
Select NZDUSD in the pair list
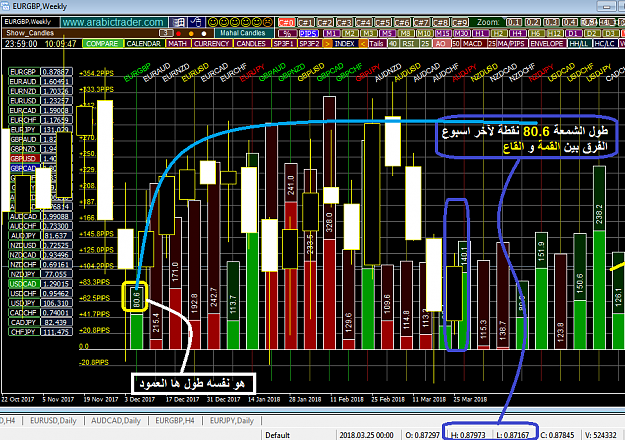[23, 245]
